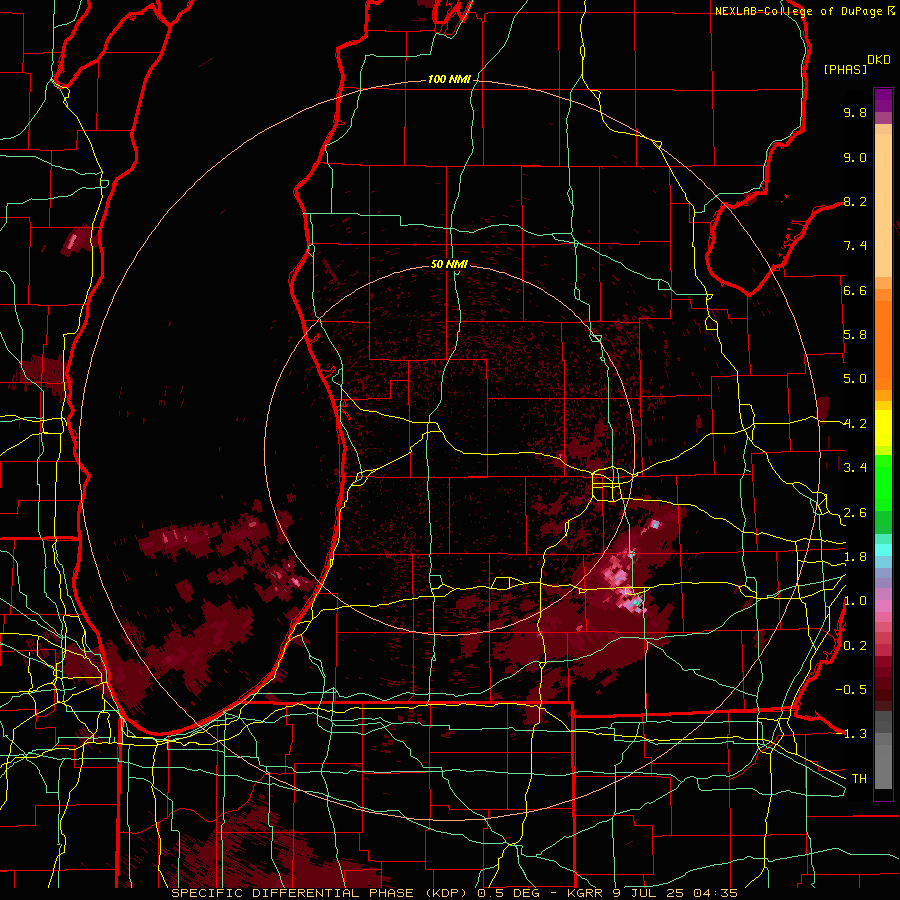Select the 6.6 scale value
This screenshot has height=900, width=900.
855,290
